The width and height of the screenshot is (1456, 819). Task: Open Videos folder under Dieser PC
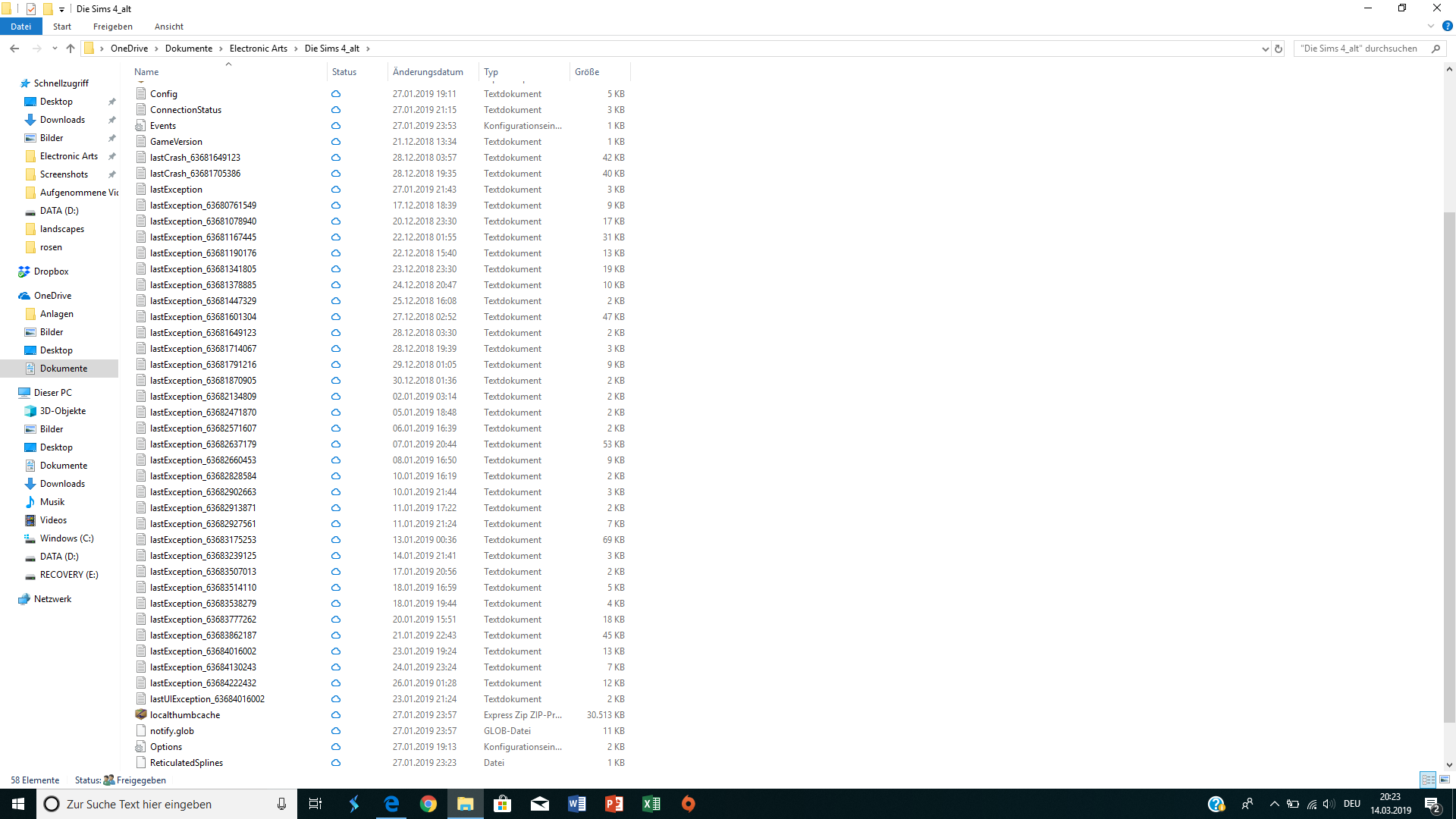(53, 520)
